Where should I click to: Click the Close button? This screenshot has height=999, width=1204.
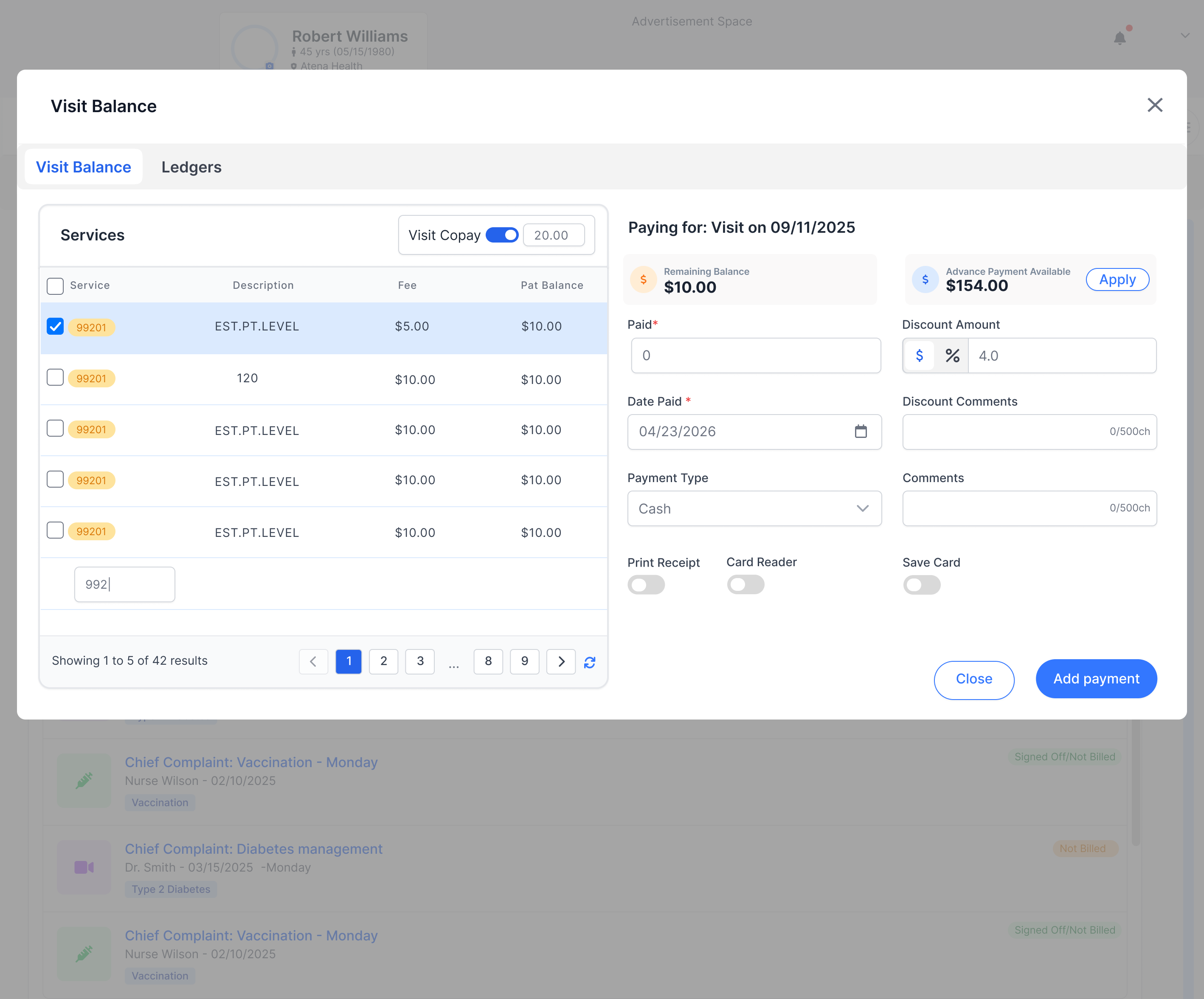pyautogui.click(x=974, y=679)
